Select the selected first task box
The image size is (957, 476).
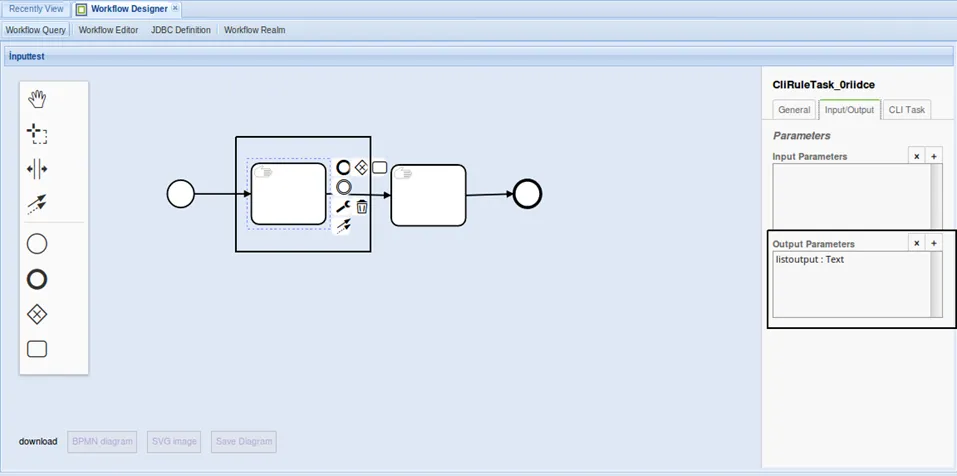289,193
